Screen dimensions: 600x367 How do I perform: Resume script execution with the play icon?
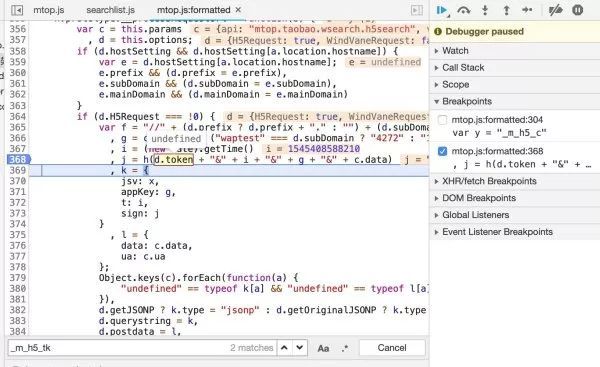click(x=442, y=10)
